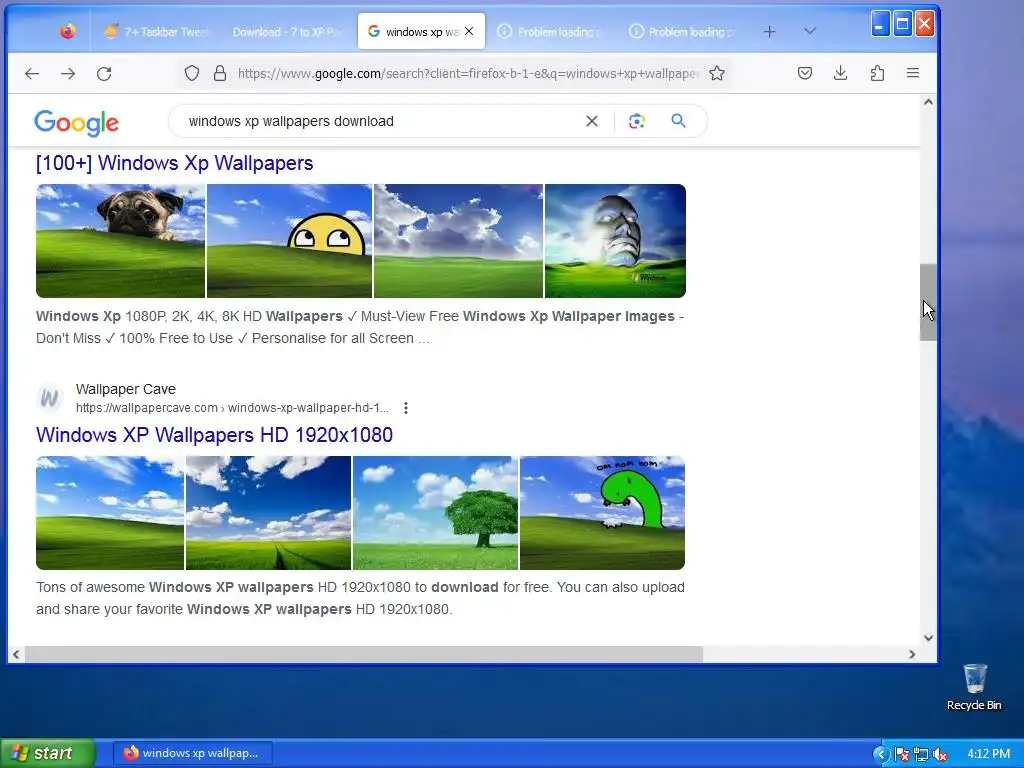Open the Firefox View pinned tab icon
The height and width of the screenshot is (768, 1024).
pos(67,31)
